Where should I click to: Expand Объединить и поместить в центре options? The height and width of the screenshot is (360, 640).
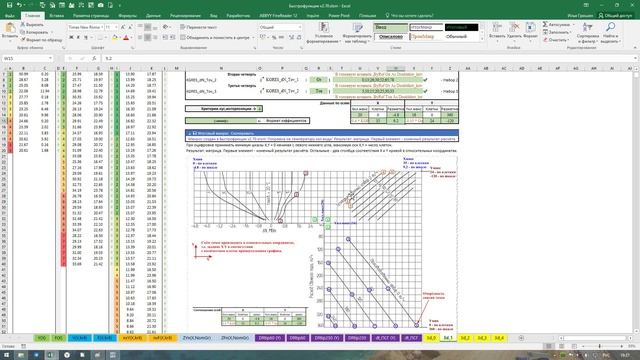[x=253, y=38]
